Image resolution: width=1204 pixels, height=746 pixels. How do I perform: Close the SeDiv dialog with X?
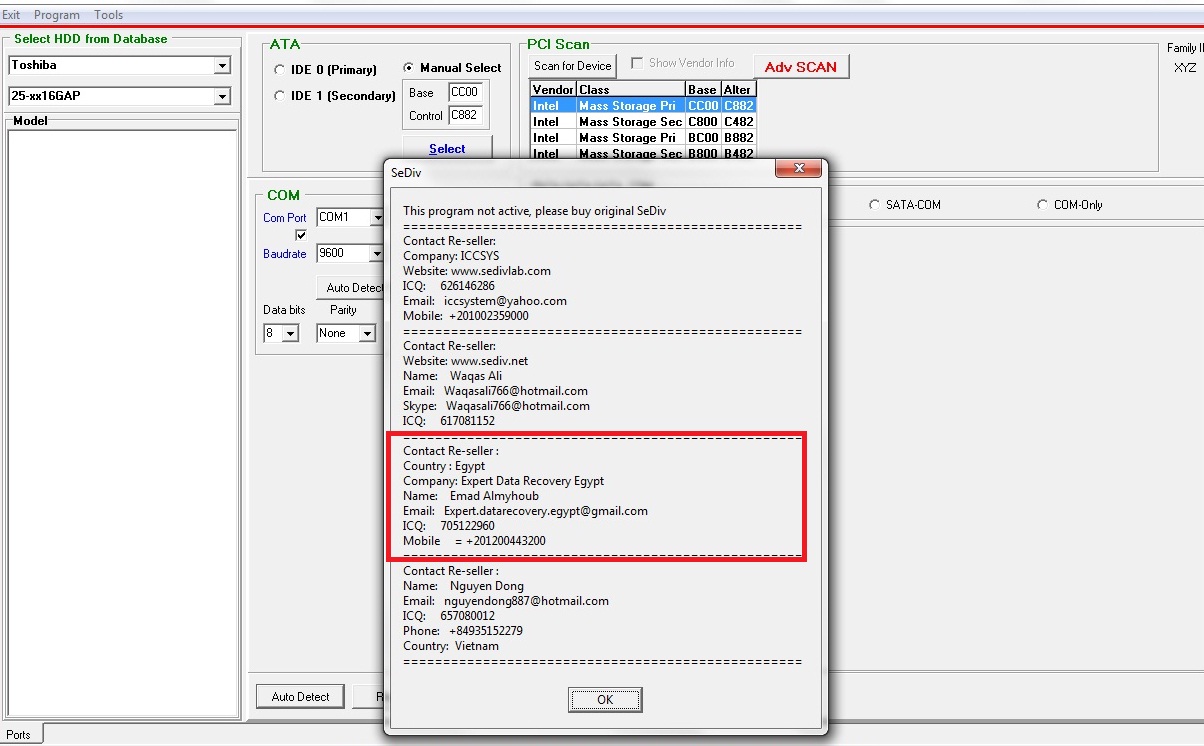(x=799, y=171)
